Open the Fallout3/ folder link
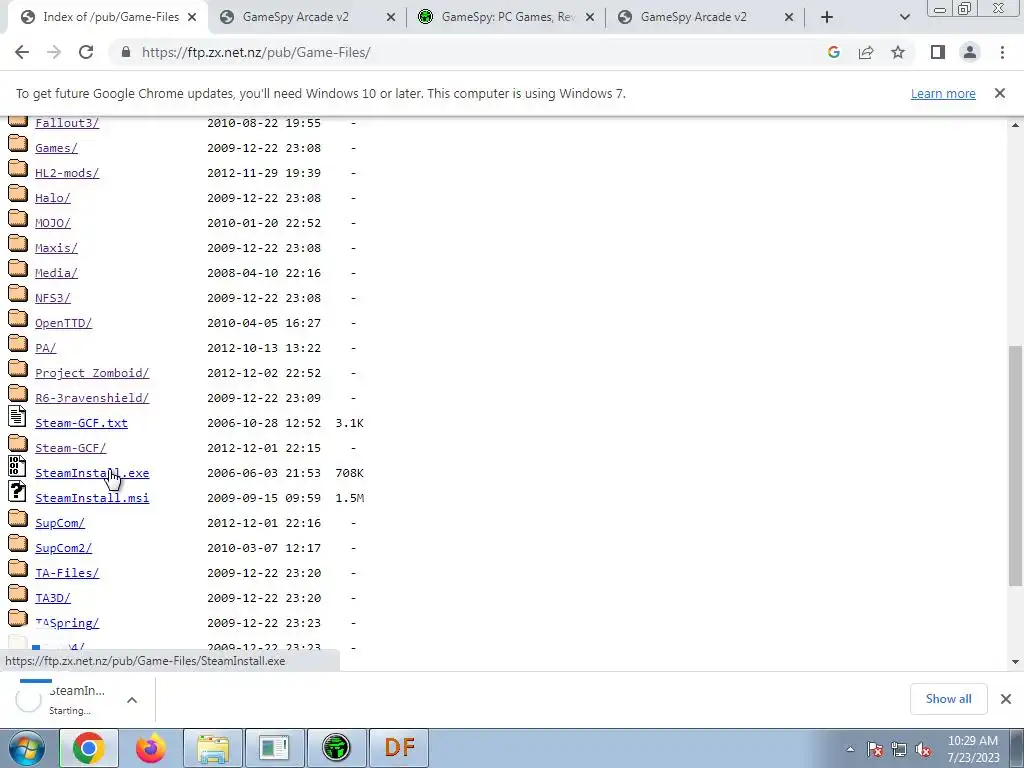The height and width of the screenshot is (768, 1024). 67,123
